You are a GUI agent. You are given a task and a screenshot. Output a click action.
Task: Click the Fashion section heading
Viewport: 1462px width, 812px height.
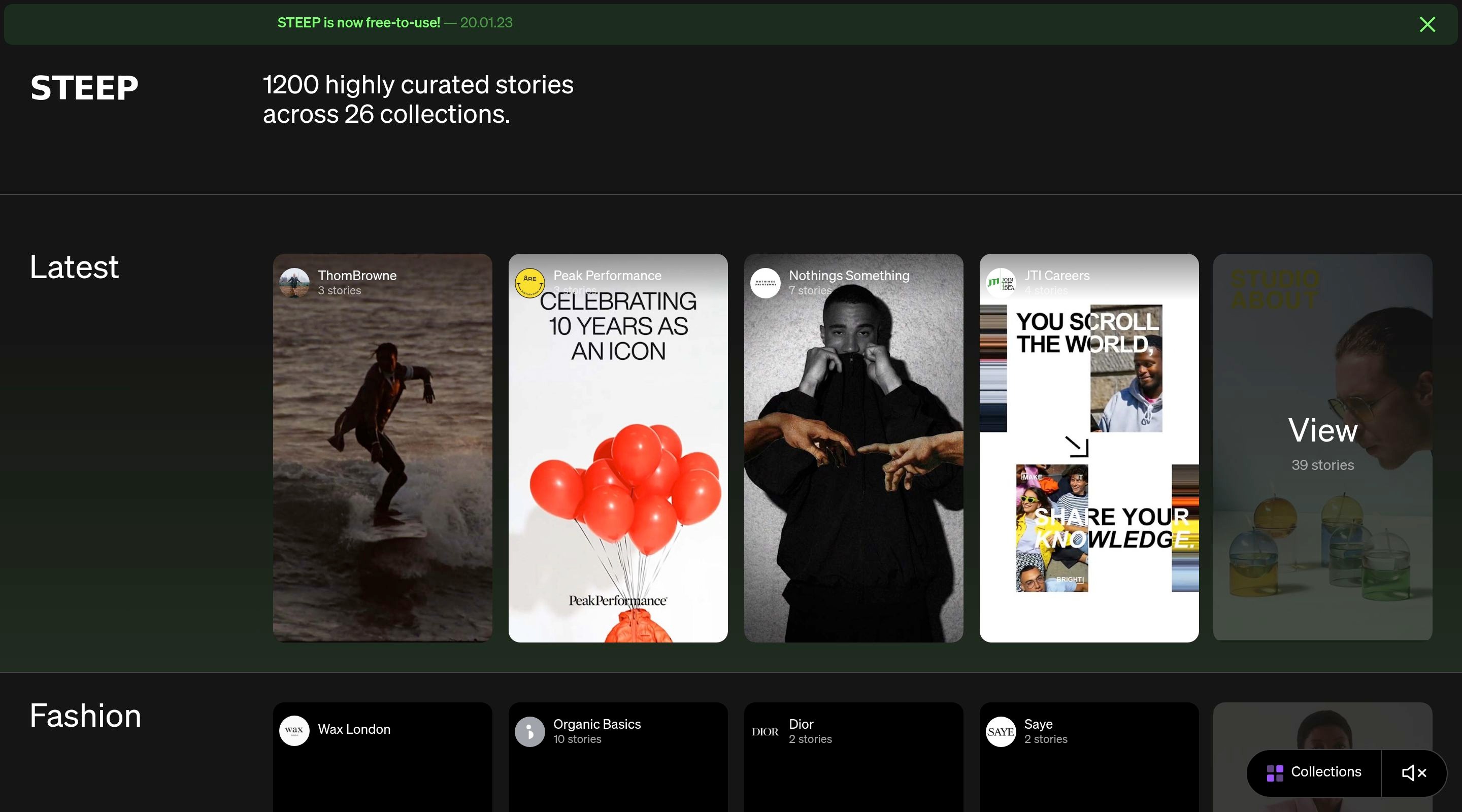(x=85, y=716)
